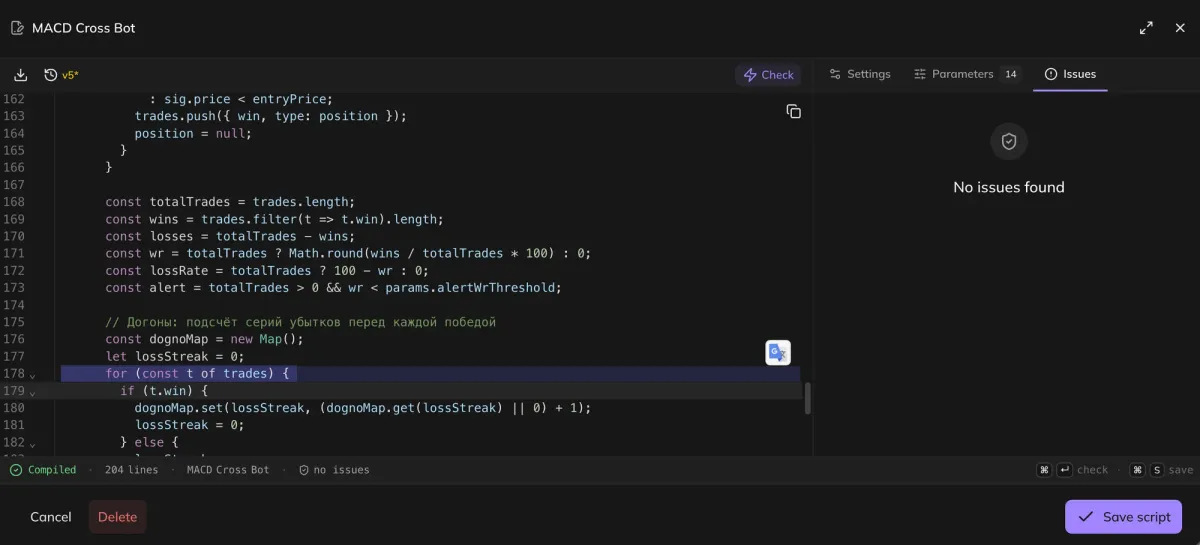This screenshot has width=1200, height=545.
Task: Click the No issues found message
Action: (x=1009, y=187)
